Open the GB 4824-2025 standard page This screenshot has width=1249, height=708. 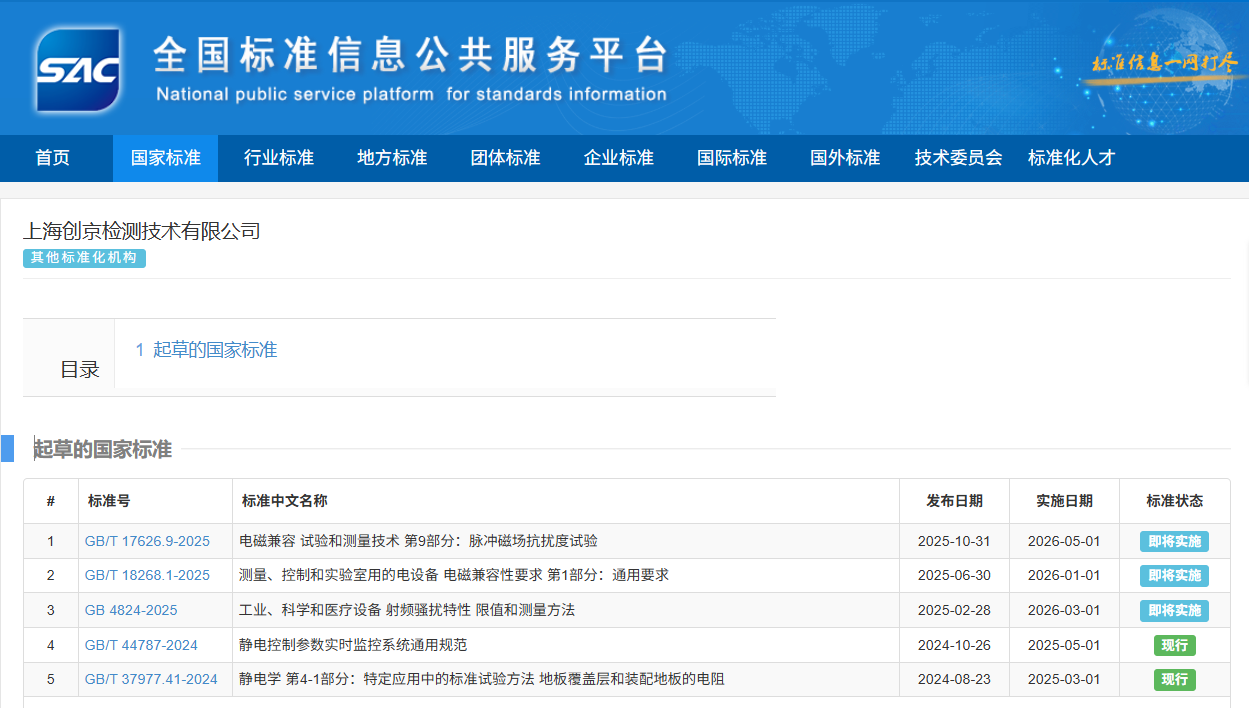132,610
